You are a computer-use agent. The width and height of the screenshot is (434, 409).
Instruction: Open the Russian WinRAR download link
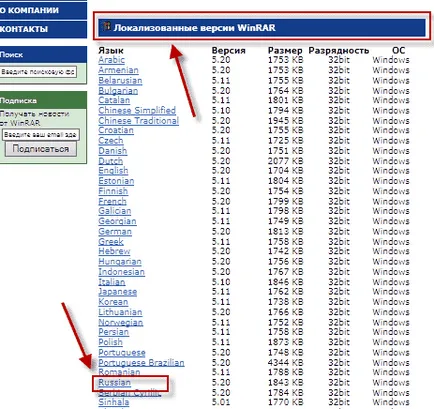click(x=114, y=382)
